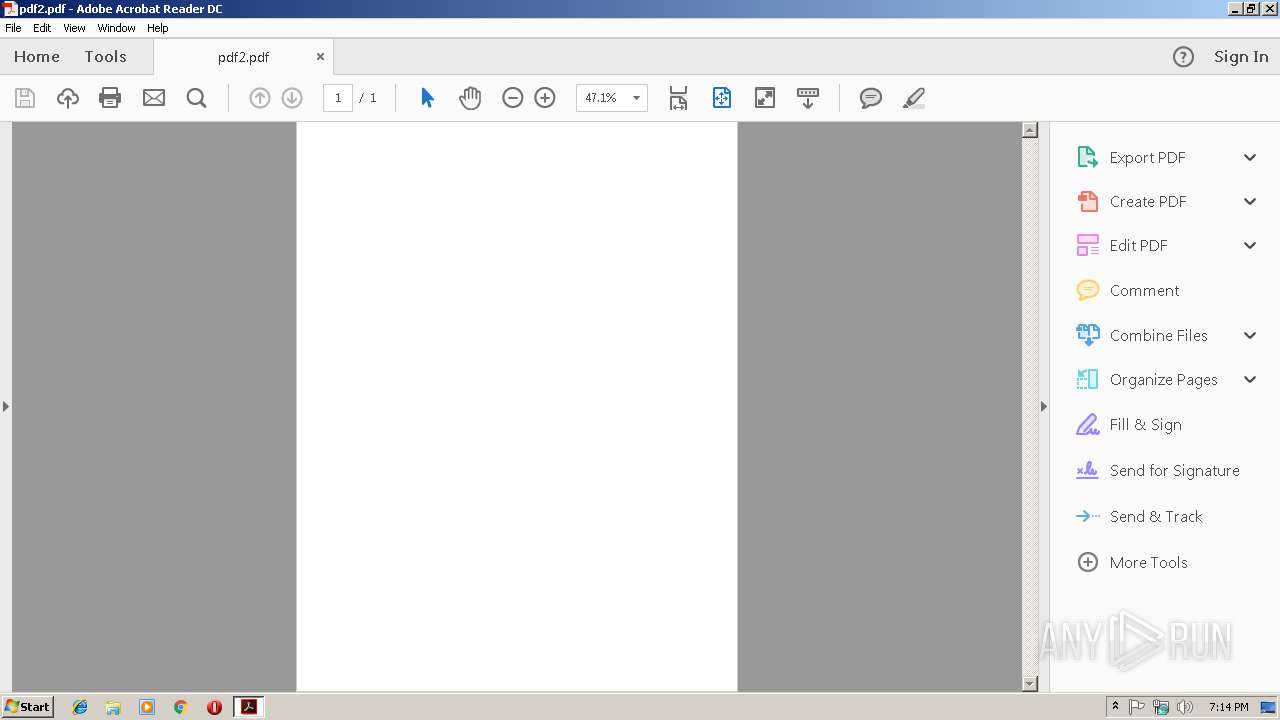Screen dimensions: 1280x720
Task: Show hidden system tray icons
Action: (x=1115, y=707)
